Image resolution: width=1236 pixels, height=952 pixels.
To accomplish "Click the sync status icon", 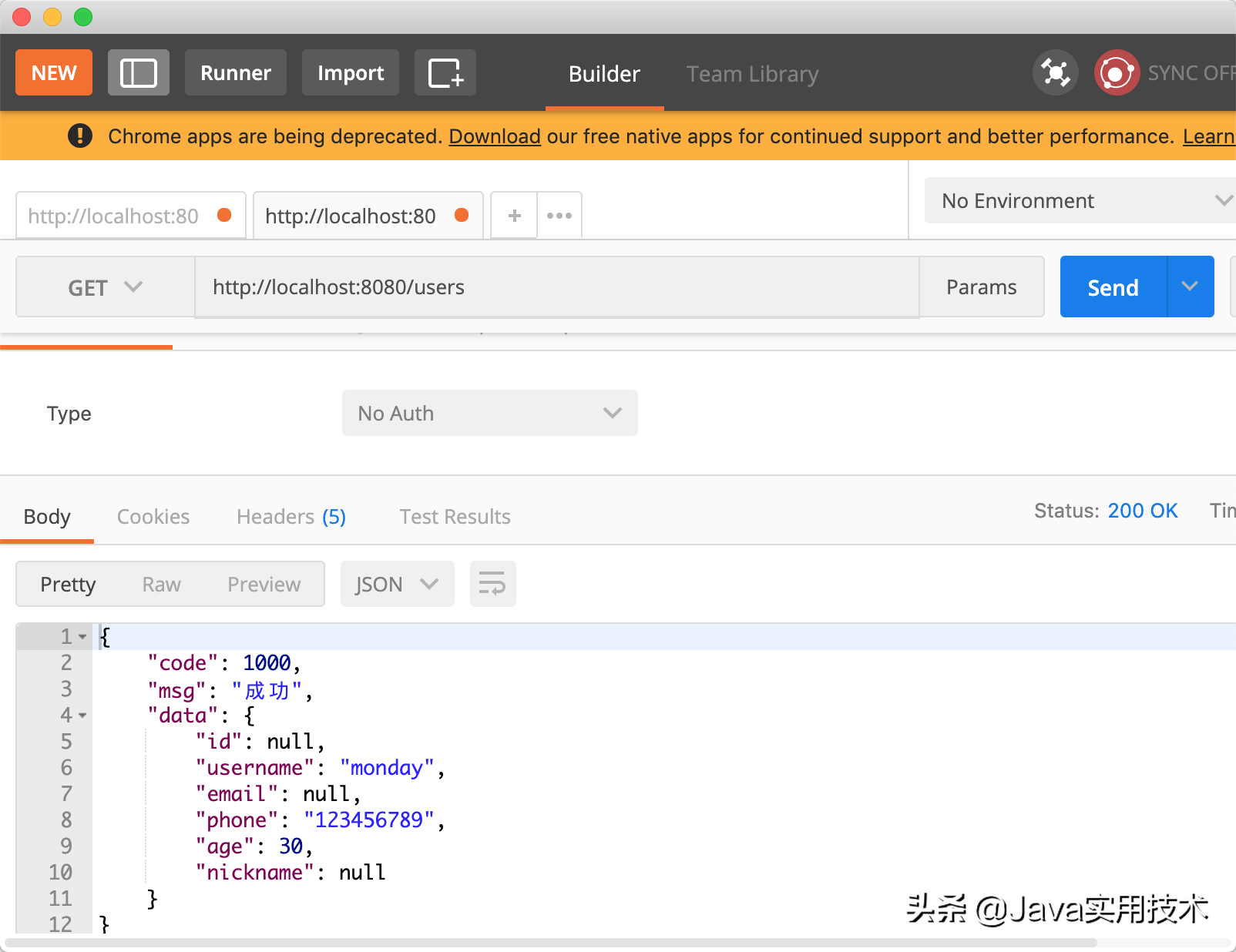I will (1117, 73).
